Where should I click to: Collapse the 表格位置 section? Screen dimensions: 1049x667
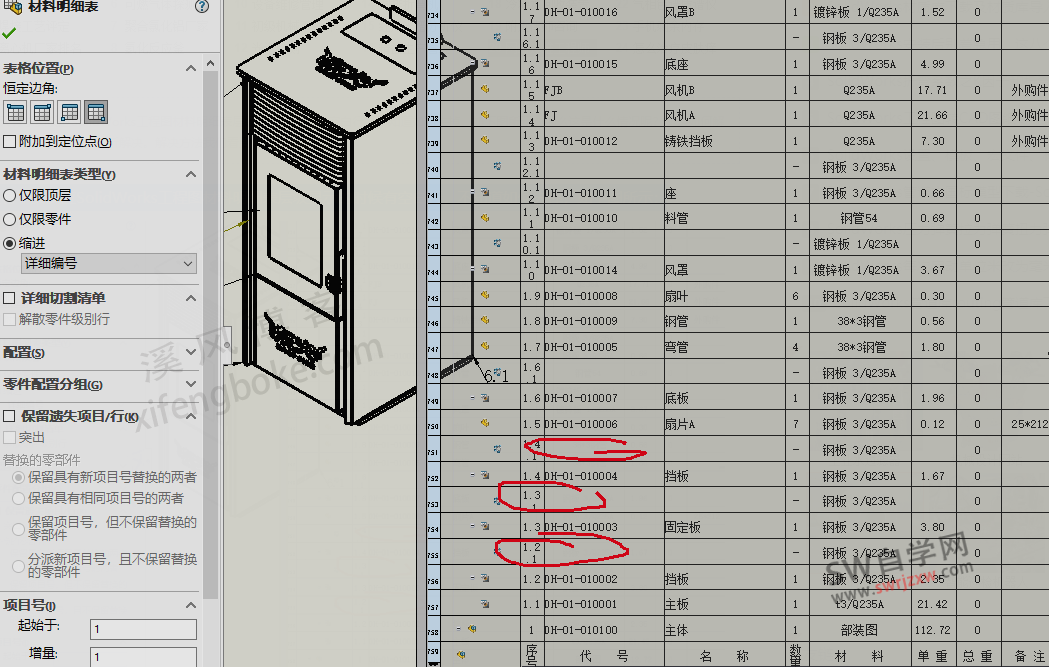point(190,68)
